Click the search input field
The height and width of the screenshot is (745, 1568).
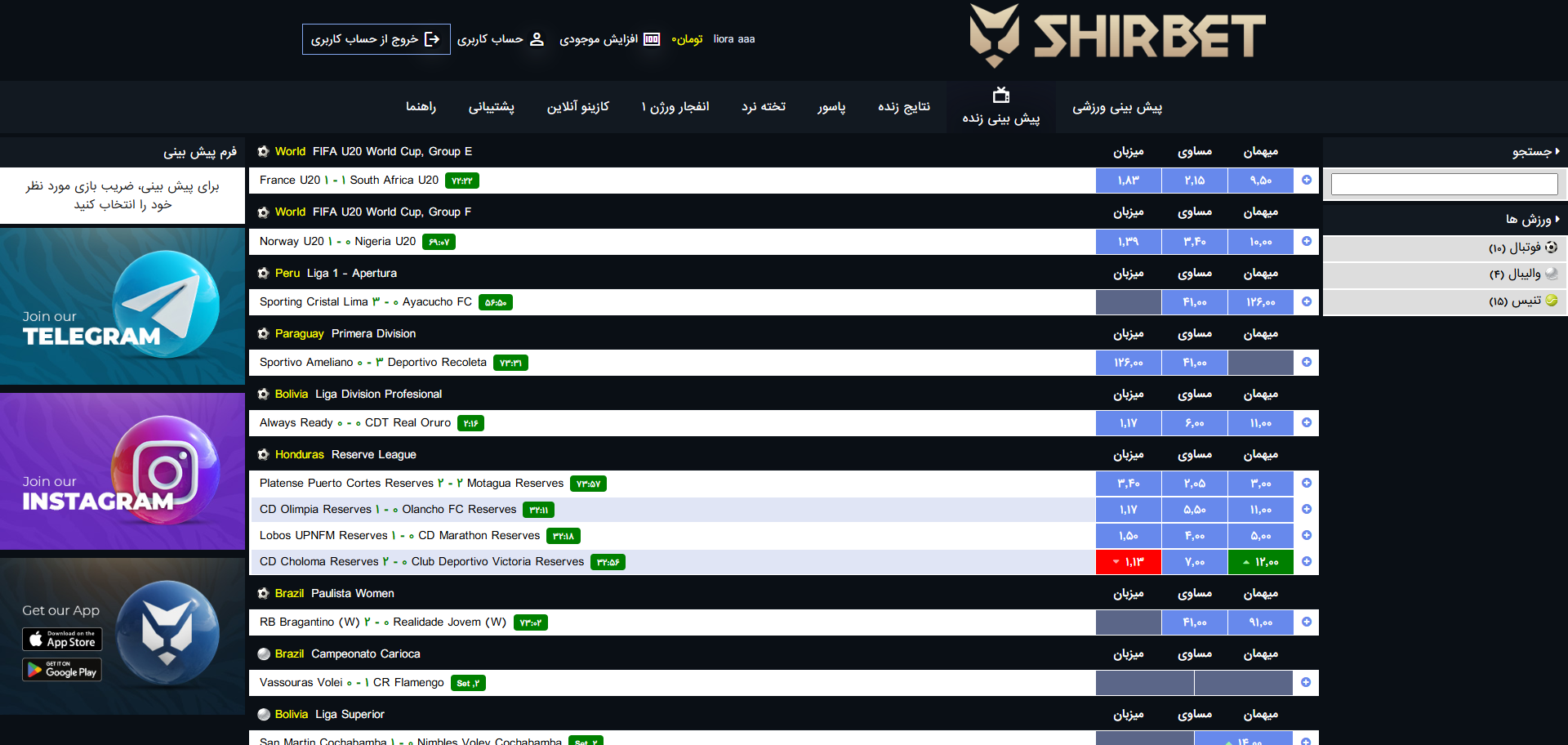click(1444, 185)
